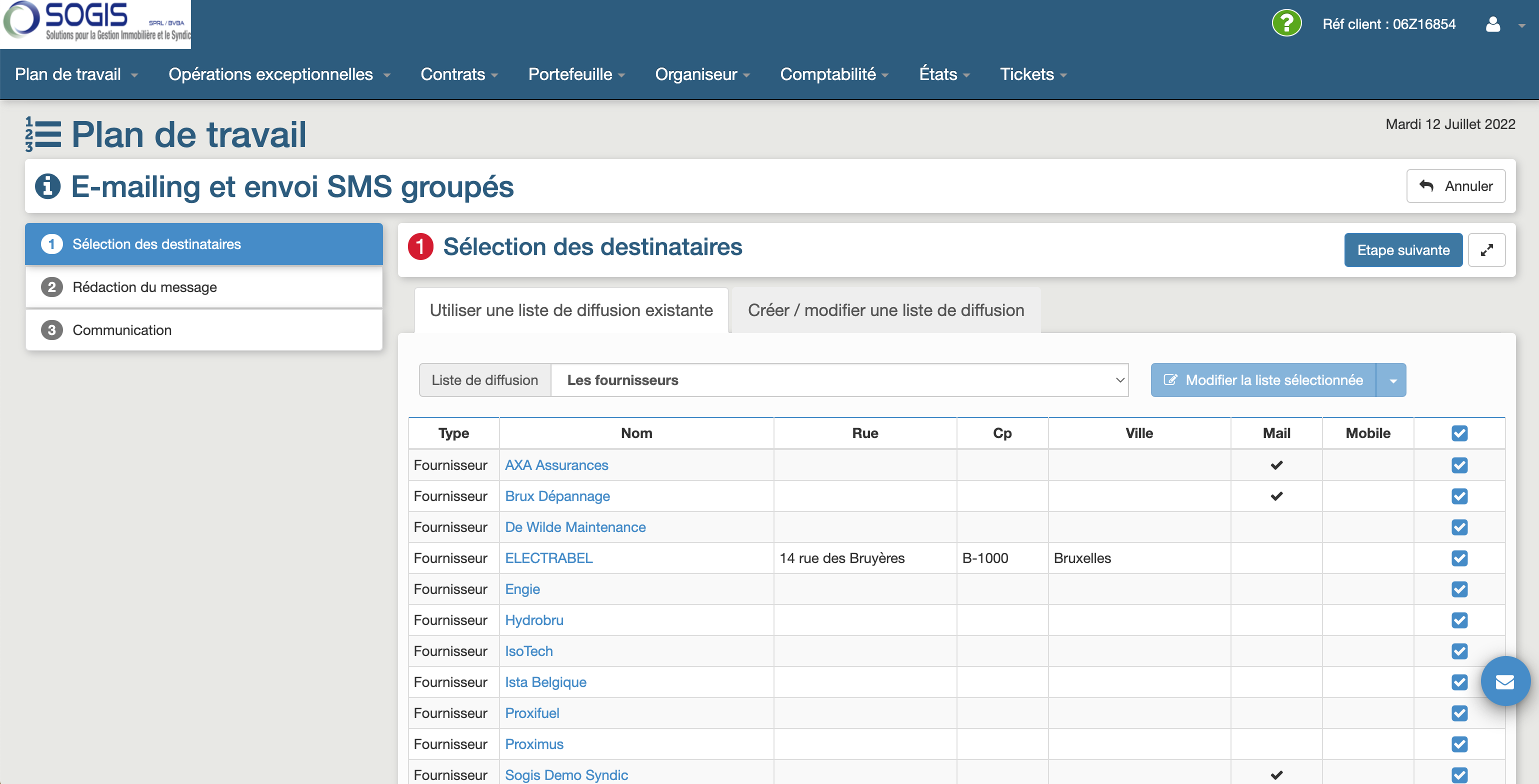
Task: Click Modifier la liste sélectionnée button
Action: pos(1263,380)
